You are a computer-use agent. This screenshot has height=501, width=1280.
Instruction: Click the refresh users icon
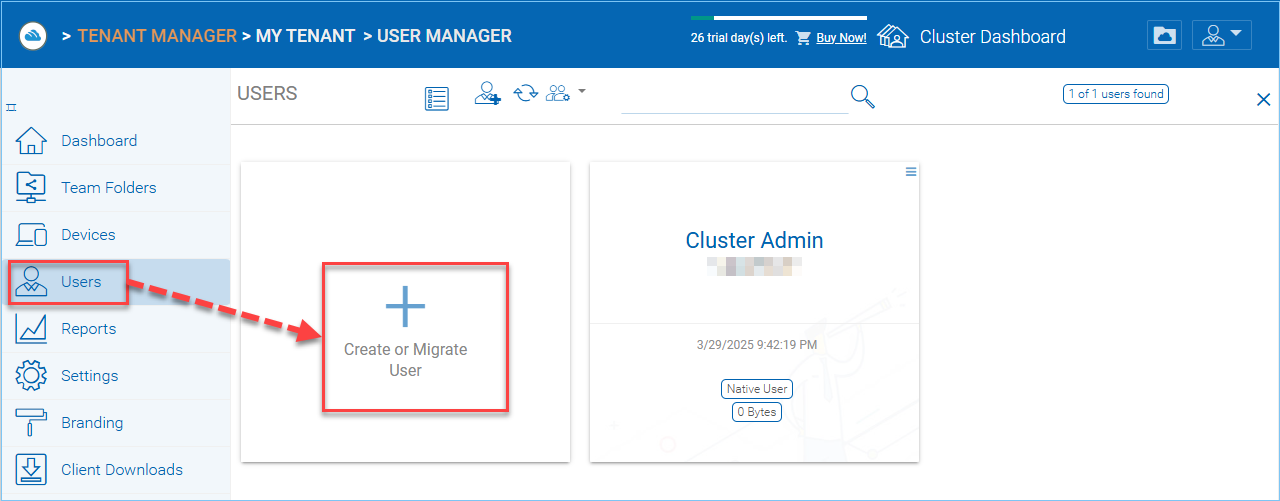[x=526, y=93]
